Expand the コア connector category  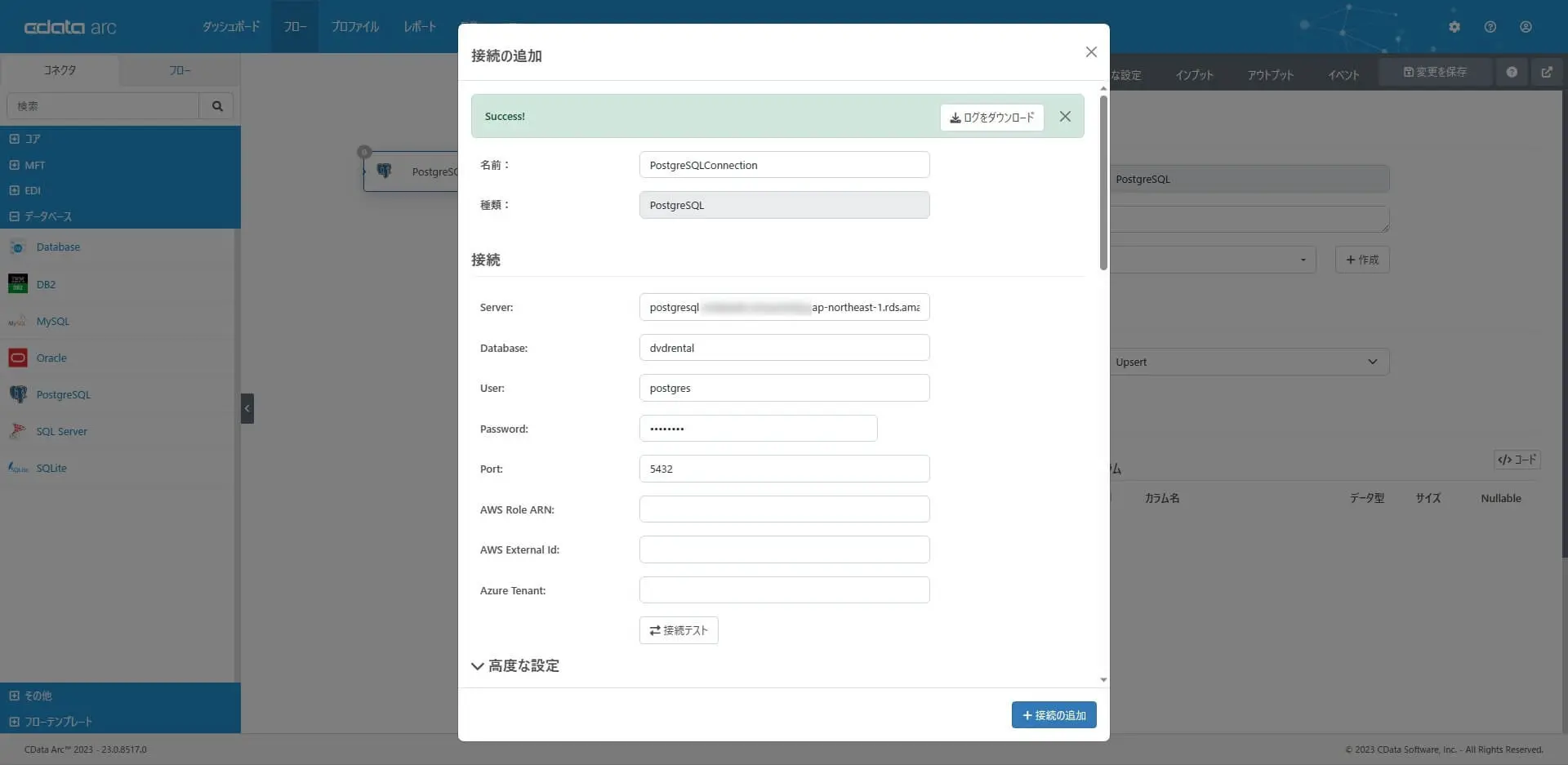point(14,139)
